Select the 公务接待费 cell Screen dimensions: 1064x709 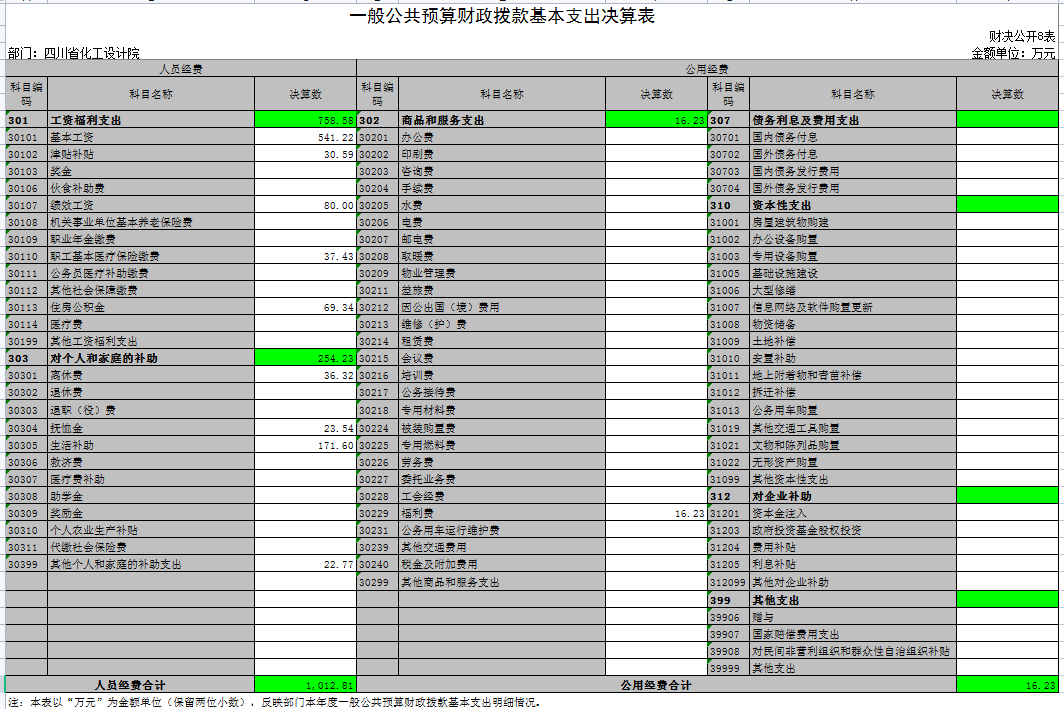pyautogui.click(x=502, y=391)
